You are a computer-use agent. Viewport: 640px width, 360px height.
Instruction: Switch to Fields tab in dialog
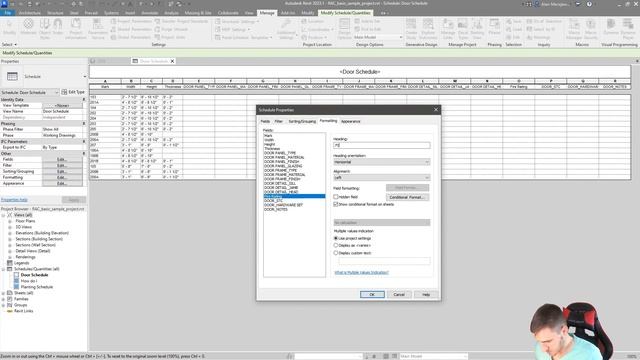click(265, 121)
